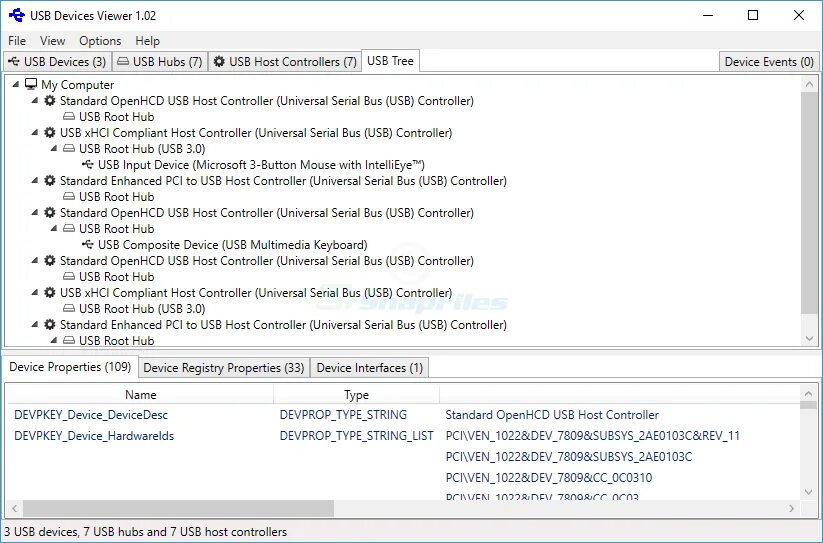823x543 pixels.
Task: Click the hardware ID value ending in REV_11
Action: [593, 436]
